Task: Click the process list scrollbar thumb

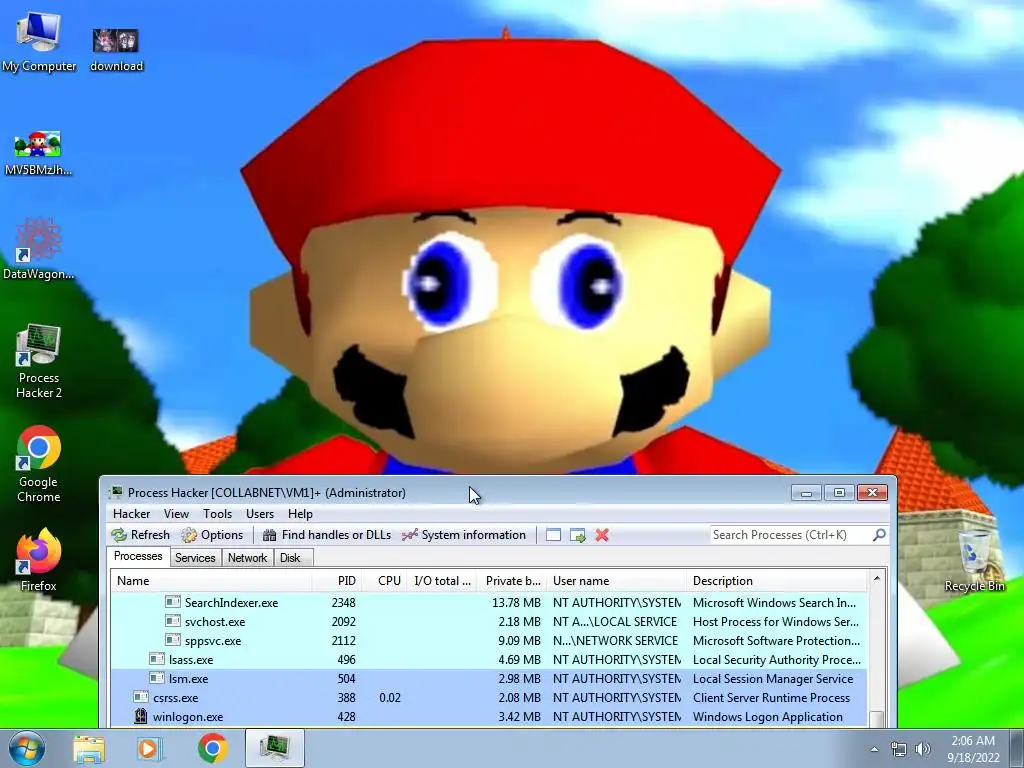Action: click(x=876, y=718)
